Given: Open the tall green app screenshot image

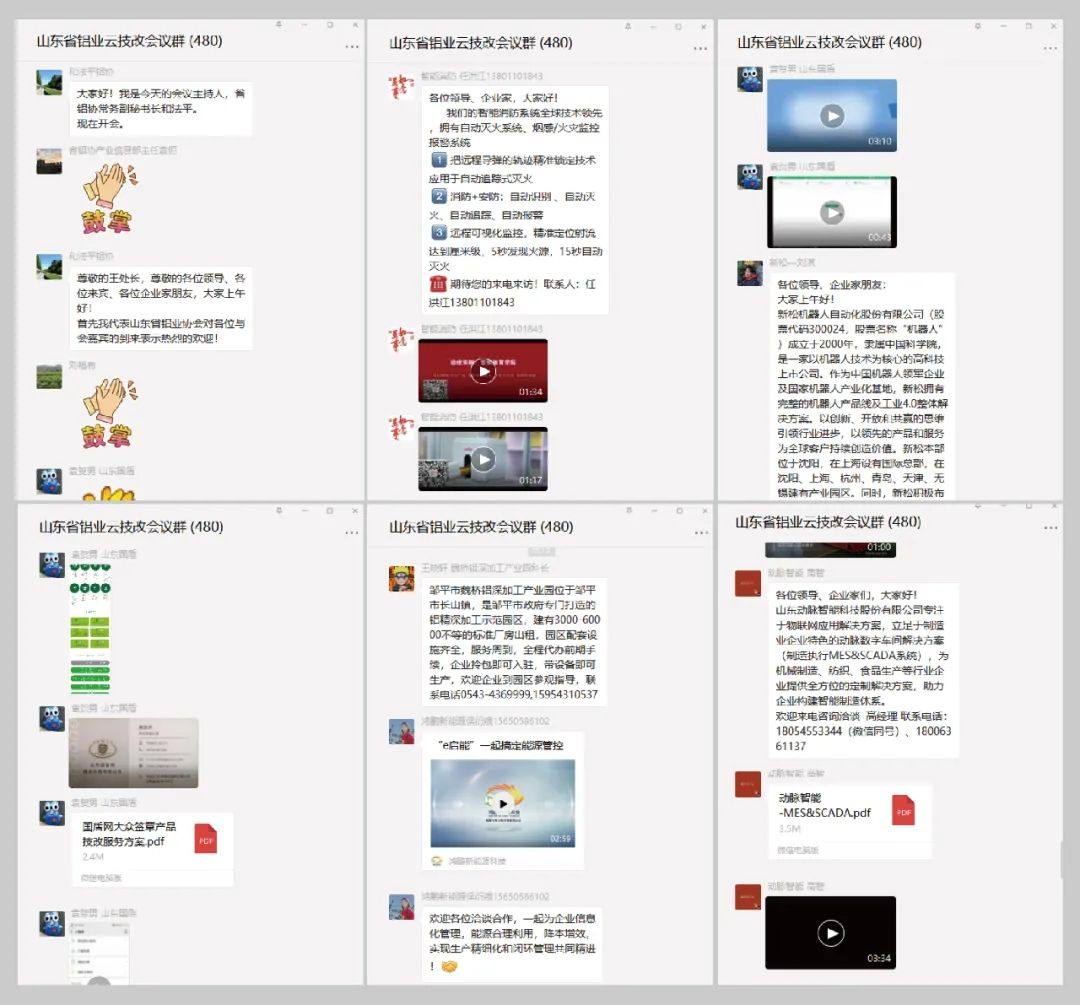Looking at the screenshot, I should tap(90, 630).
